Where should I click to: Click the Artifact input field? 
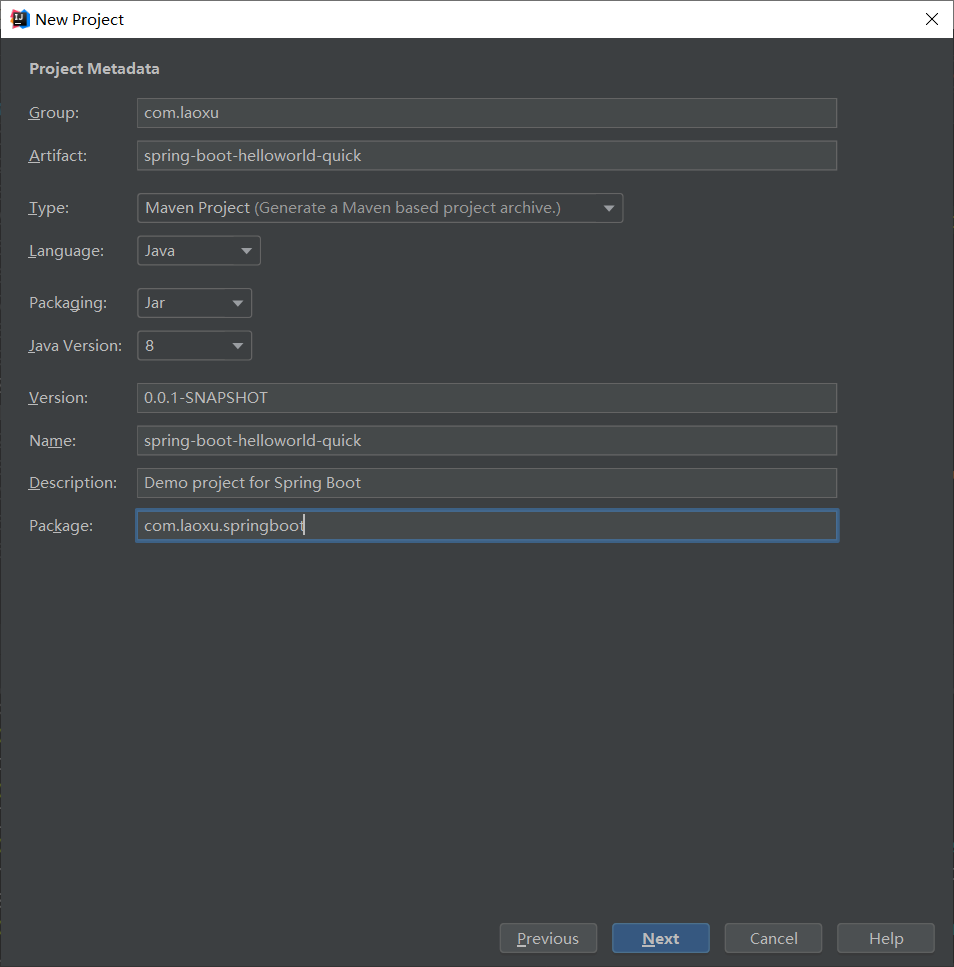pyautogui.click(x=487, y=155)
